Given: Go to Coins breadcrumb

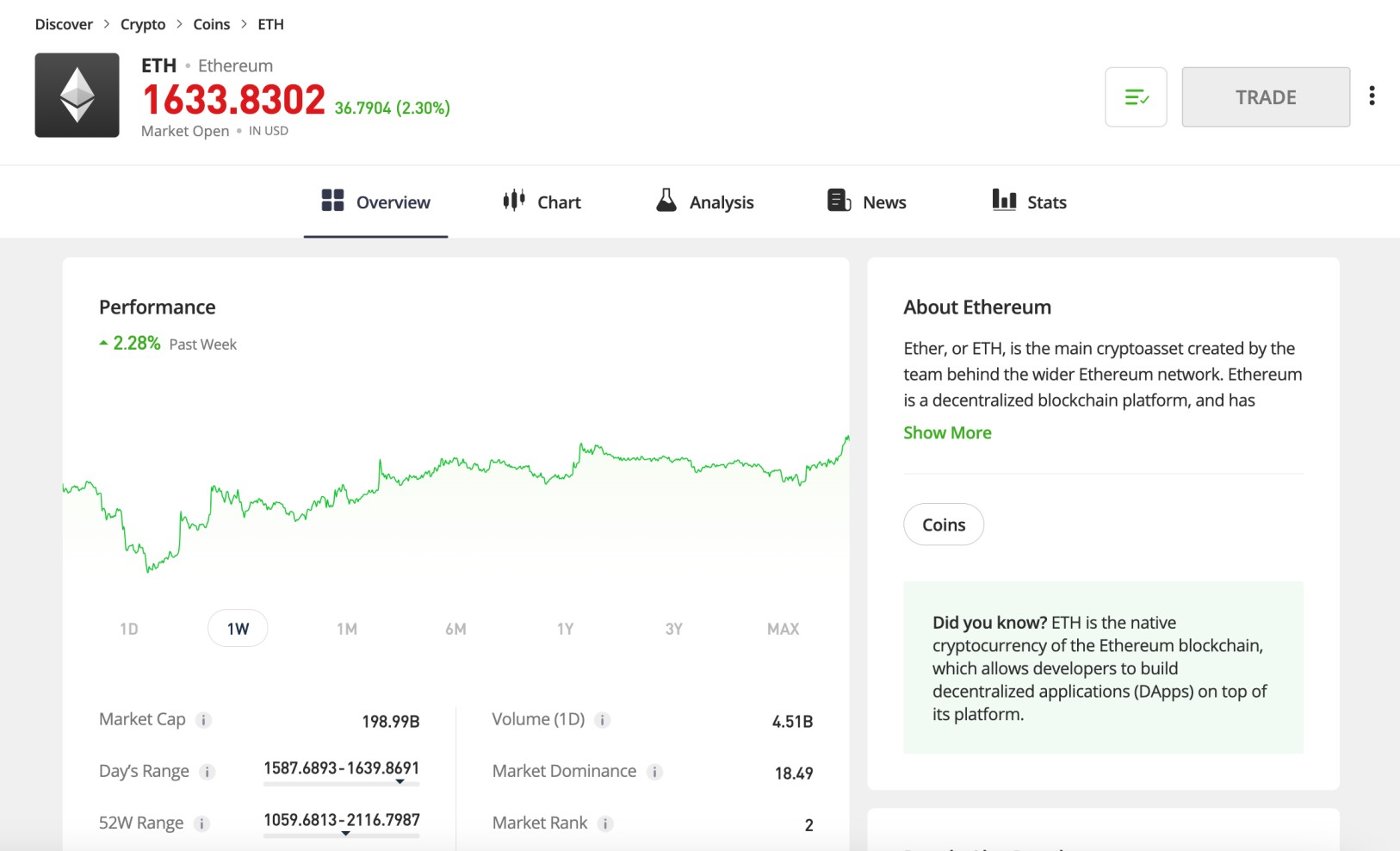Looking at the screenshot, I should (212, 24).
